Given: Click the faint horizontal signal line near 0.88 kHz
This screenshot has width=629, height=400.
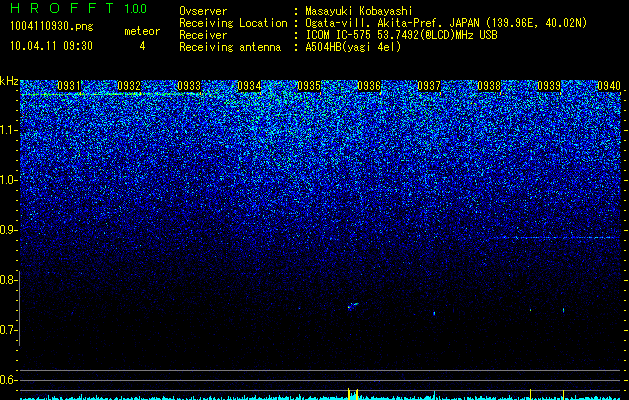Looking at the screenshot, I should (554, 238).
